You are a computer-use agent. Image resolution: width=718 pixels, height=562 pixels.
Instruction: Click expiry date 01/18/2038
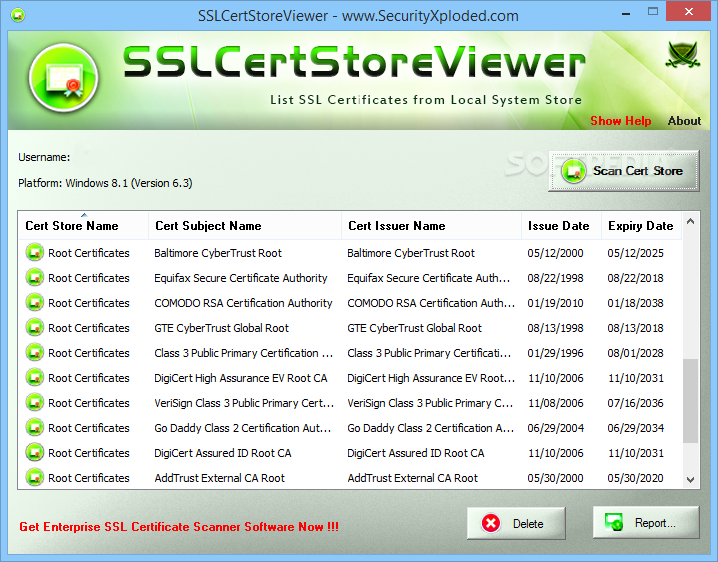click(636, 303)
